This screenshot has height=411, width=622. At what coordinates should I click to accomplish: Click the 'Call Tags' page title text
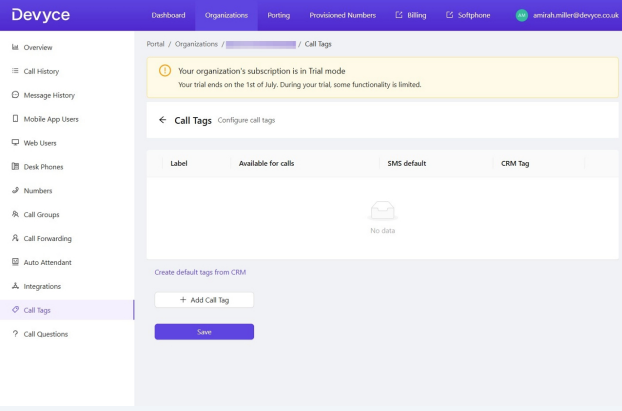coord(193,120)
